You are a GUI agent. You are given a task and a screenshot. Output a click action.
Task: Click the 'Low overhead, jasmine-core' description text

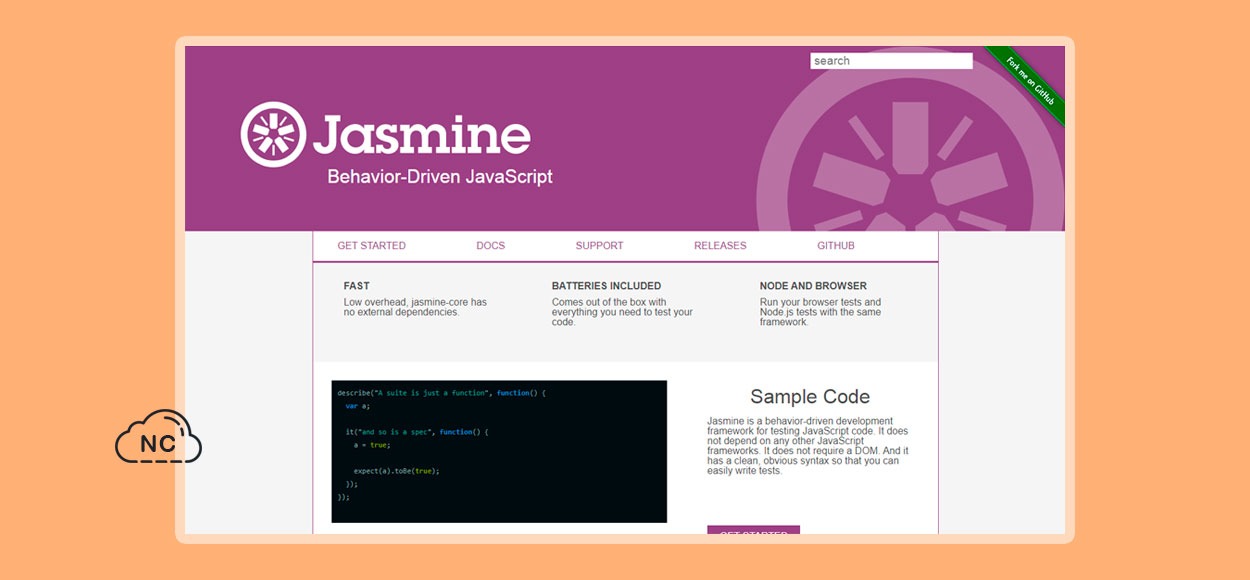point(415,307)
